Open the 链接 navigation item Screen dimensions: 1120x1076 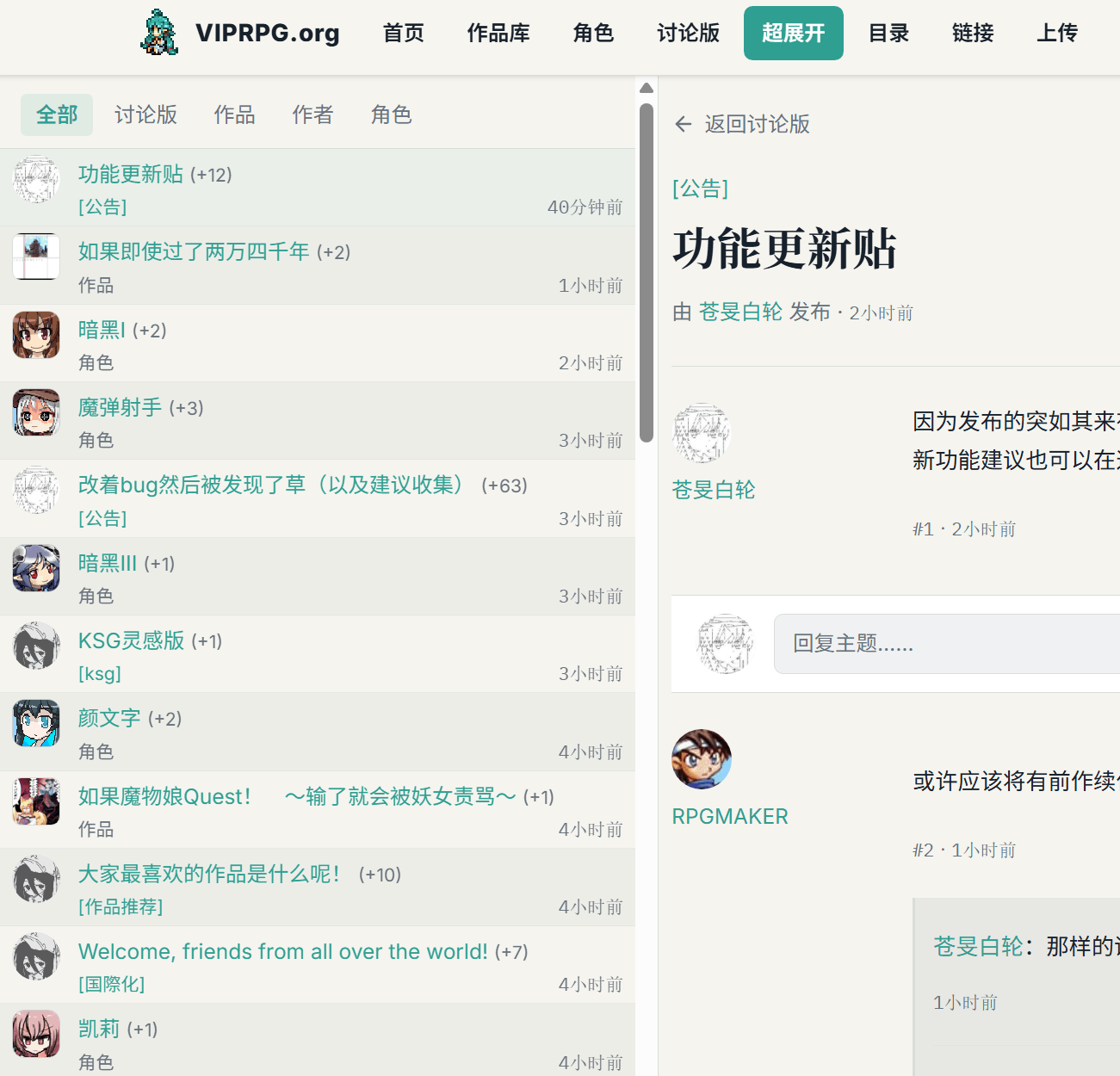coord(973,33)
